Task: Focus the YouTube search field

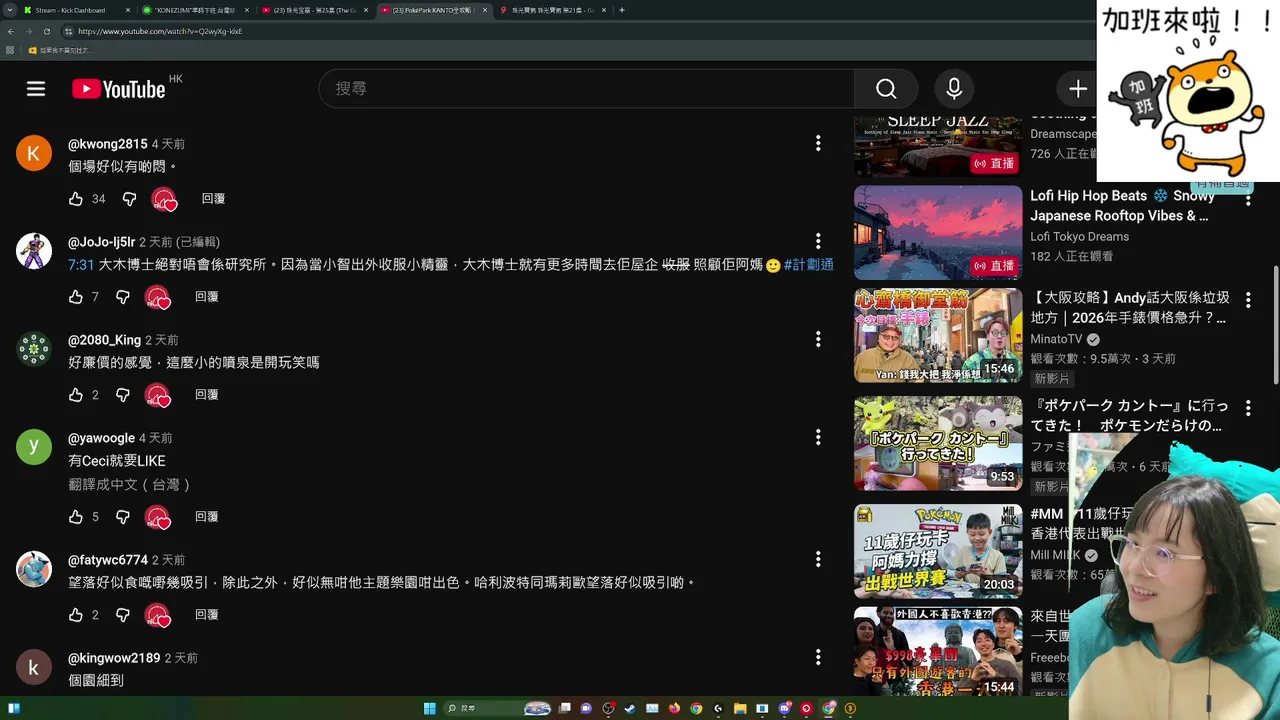Action: [586, 89]
